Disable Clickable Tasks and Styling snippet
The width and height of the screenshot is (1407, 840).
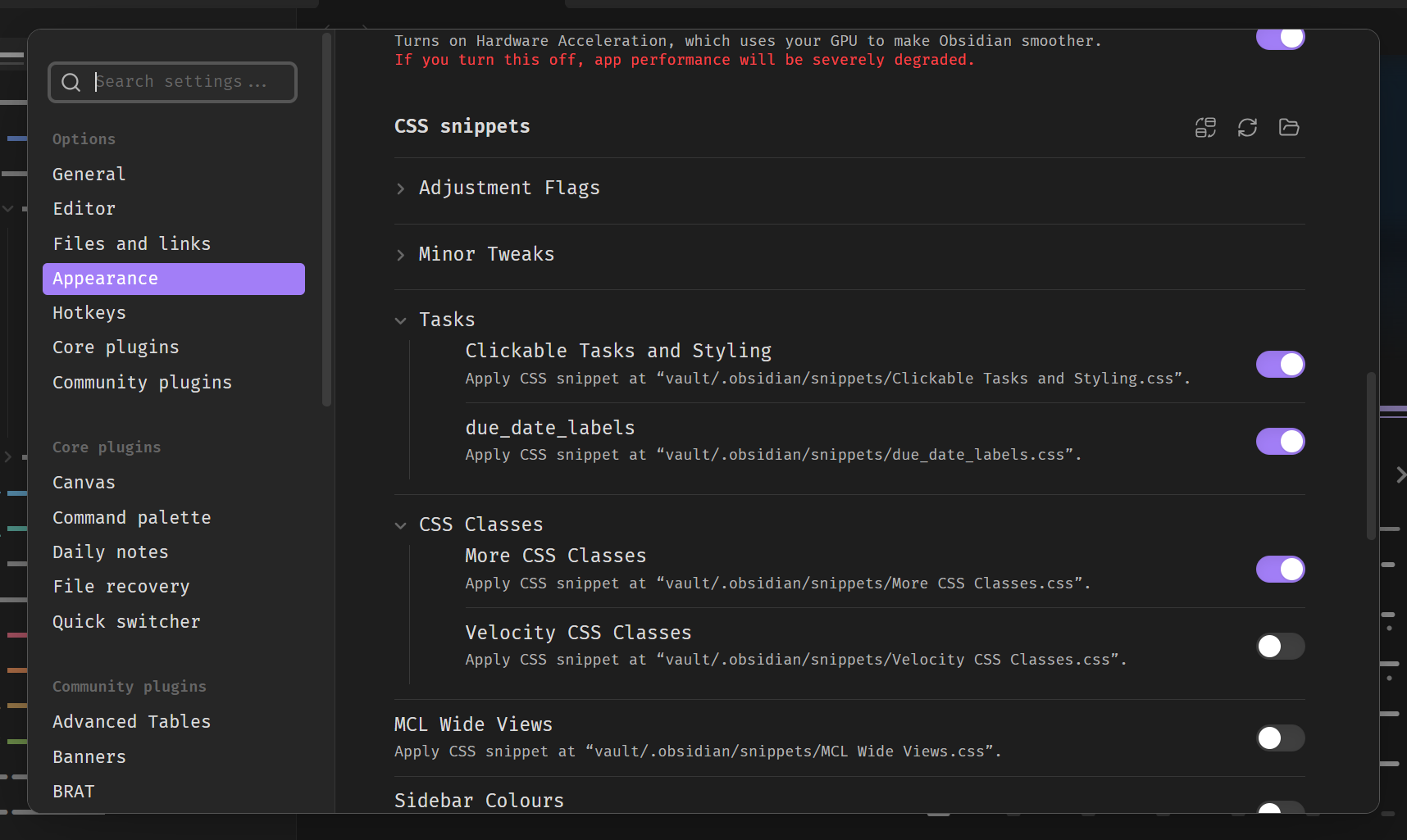[1279, 365]
